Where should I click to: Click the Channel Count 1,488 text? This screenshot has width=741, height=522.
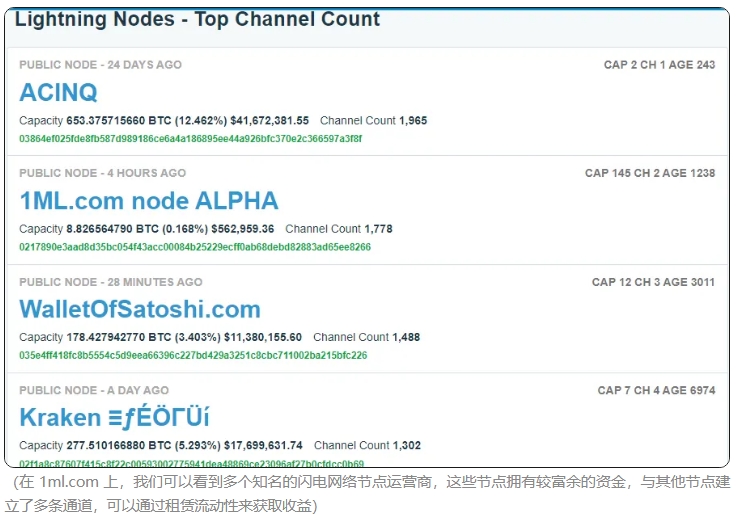[x=366, y=337]
